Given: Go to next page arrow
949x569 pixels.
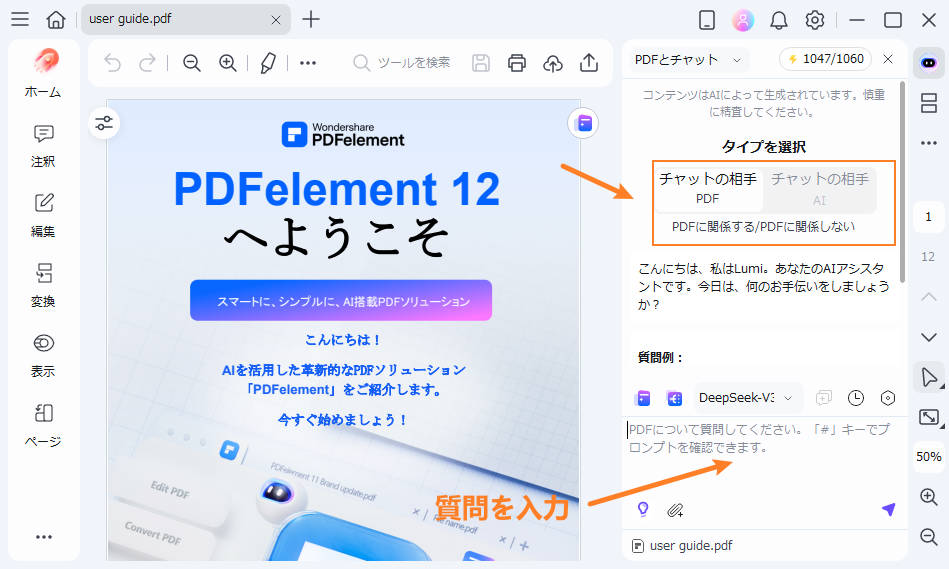Looking at the screenshot, I should click(928, 337).
